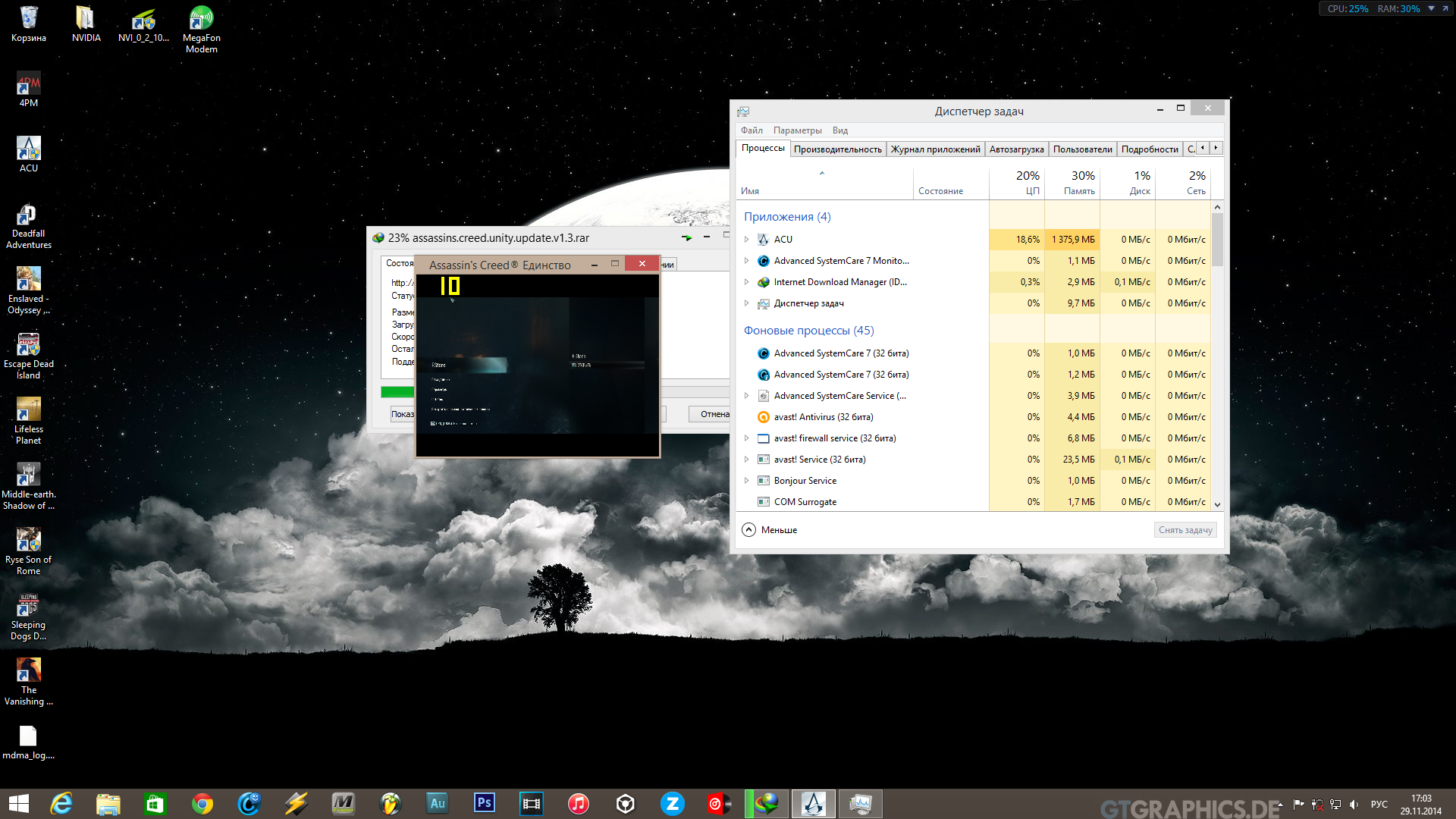Expand ACU process row in Task Manager
The height and width of the screenshot is (819, 1456).
click(746, 240)
